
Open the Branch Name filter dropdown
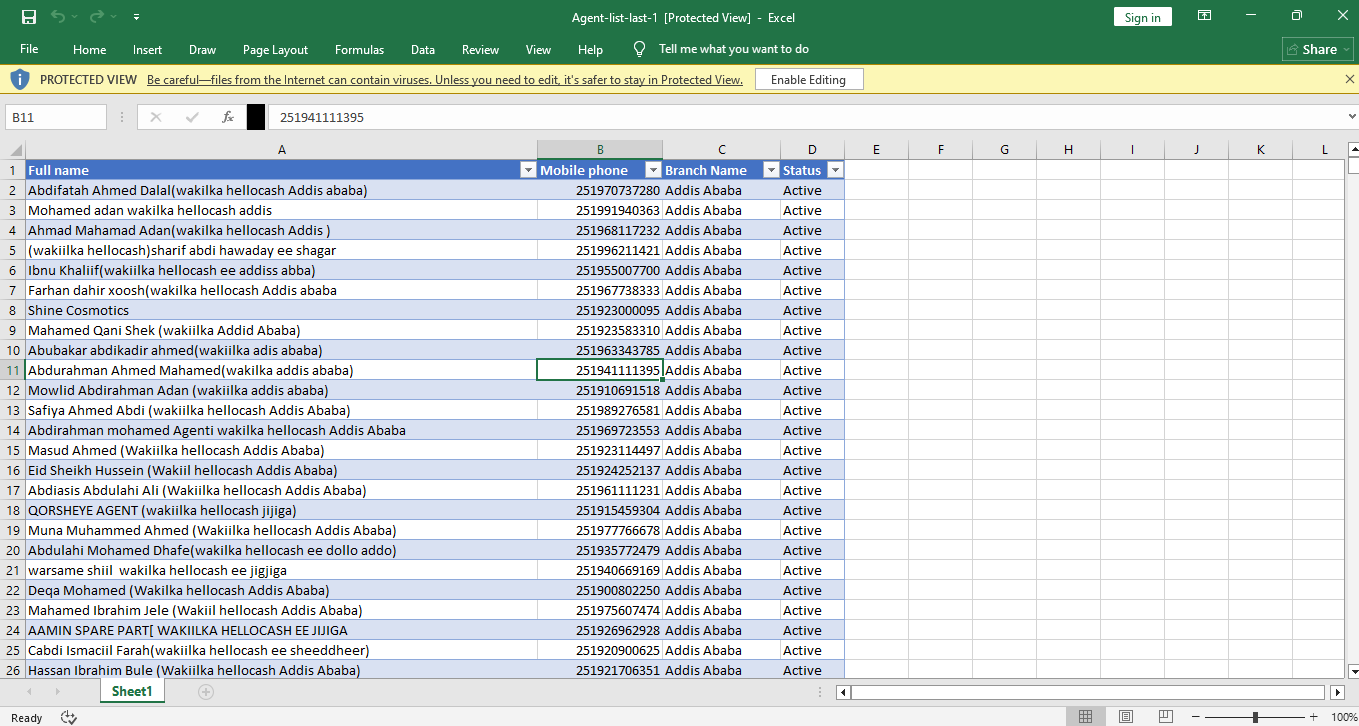click(x=771, y=170)
